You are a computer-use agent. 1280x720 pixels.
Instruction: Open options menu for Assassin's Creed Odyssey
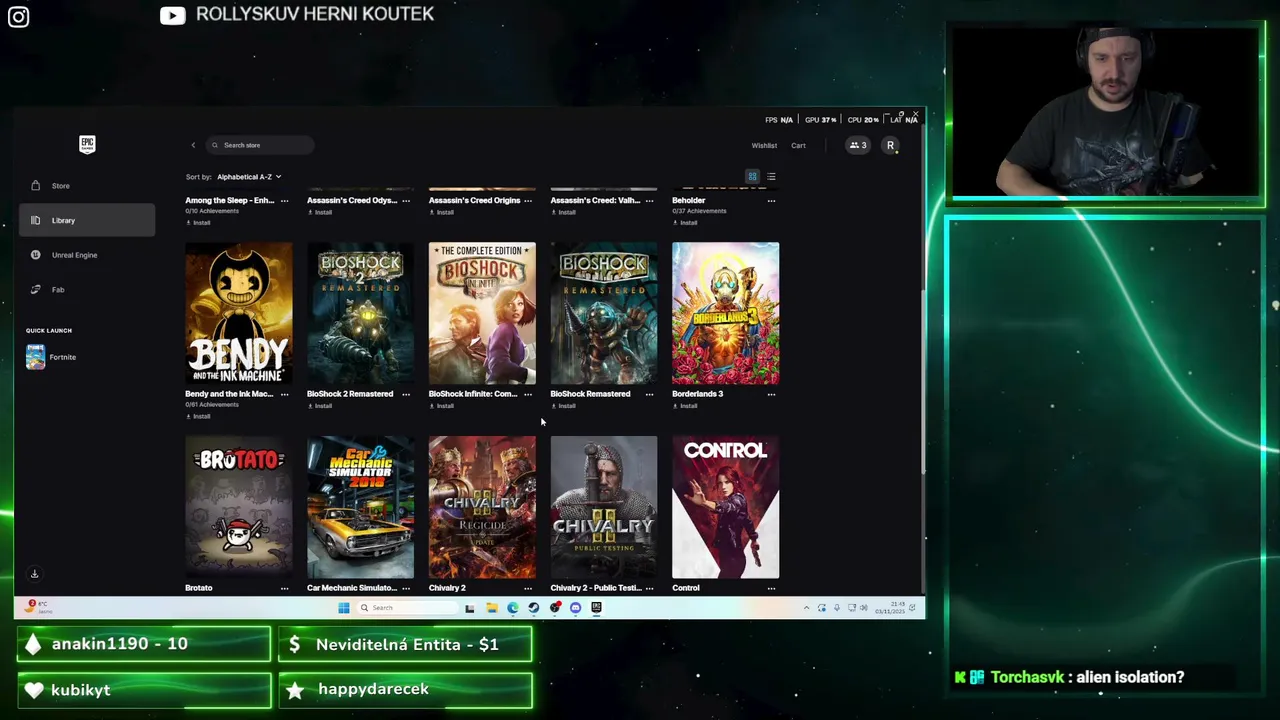405,201
